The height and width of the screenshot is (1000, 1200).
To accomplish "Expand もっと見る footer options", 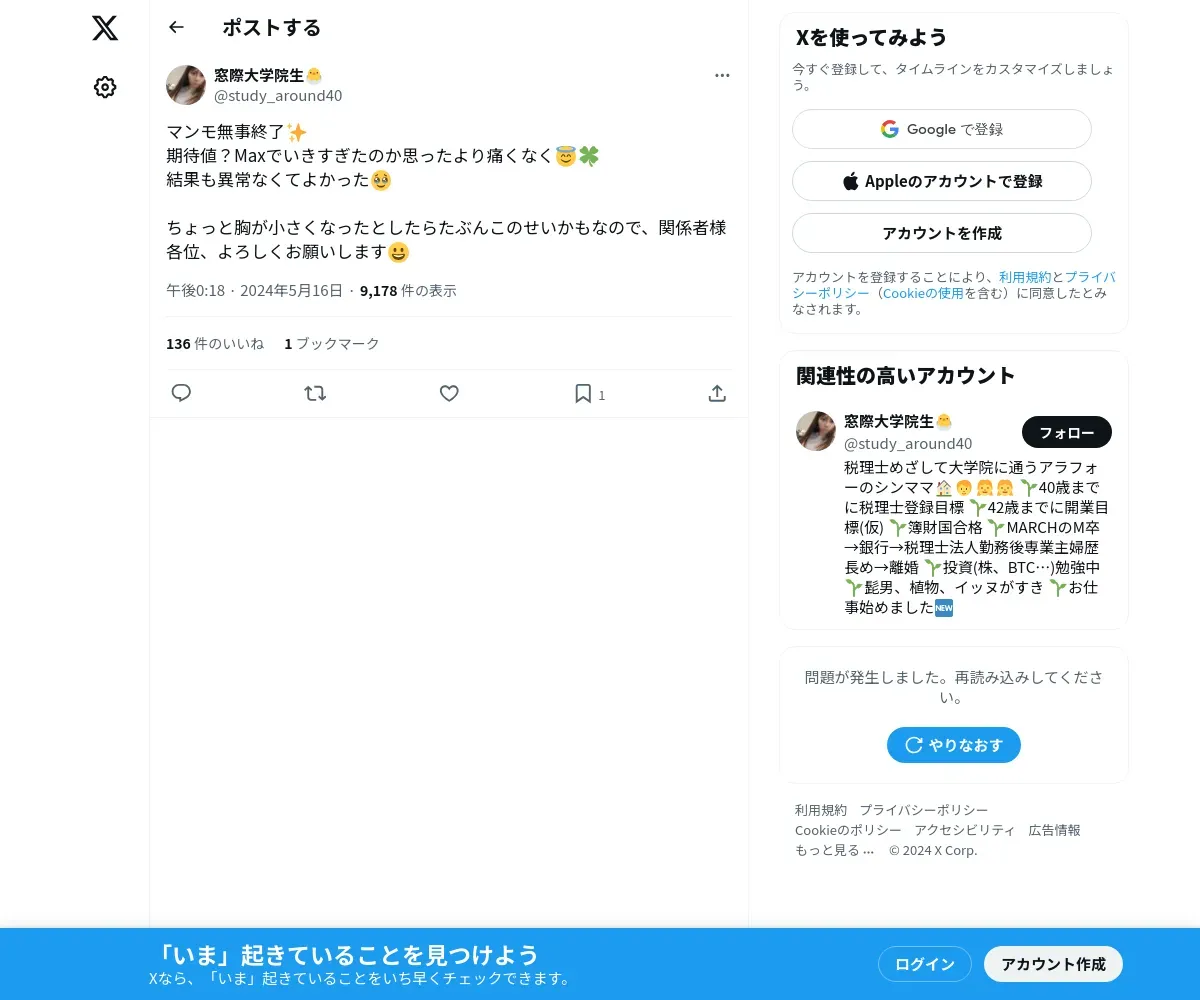I will [835, 850].
